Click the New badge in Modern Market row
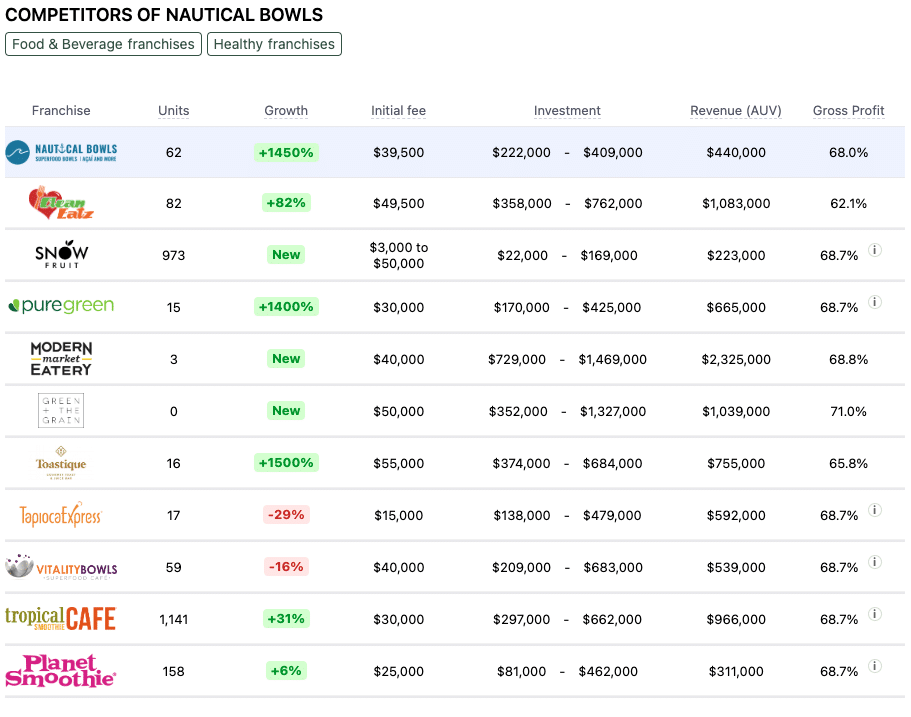Image resolution: width=911 pixels, height=717 pixels. (286, 358)
